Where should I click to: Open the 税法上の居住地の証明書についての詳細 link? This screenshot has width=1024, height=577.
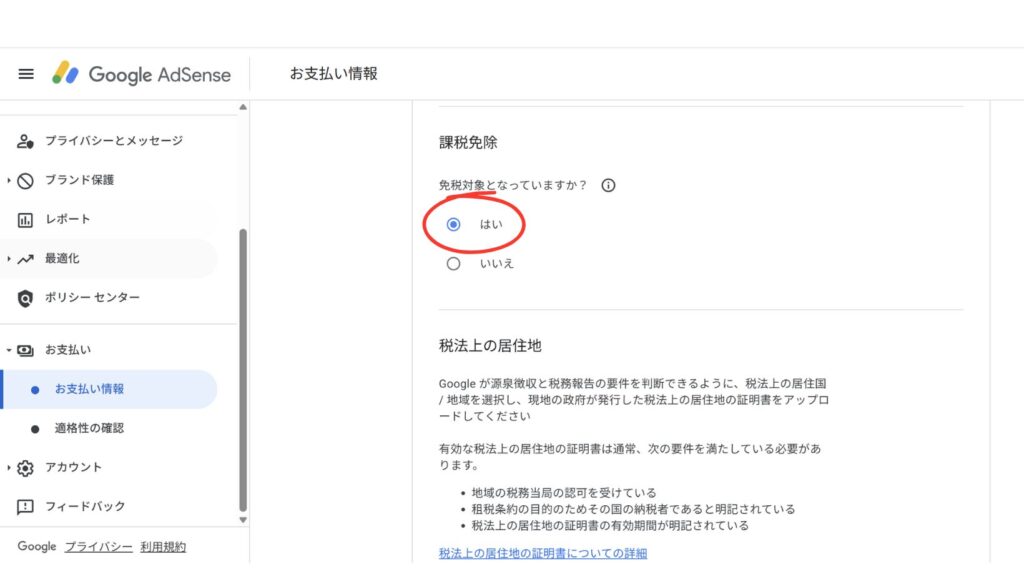click(543, 554)
